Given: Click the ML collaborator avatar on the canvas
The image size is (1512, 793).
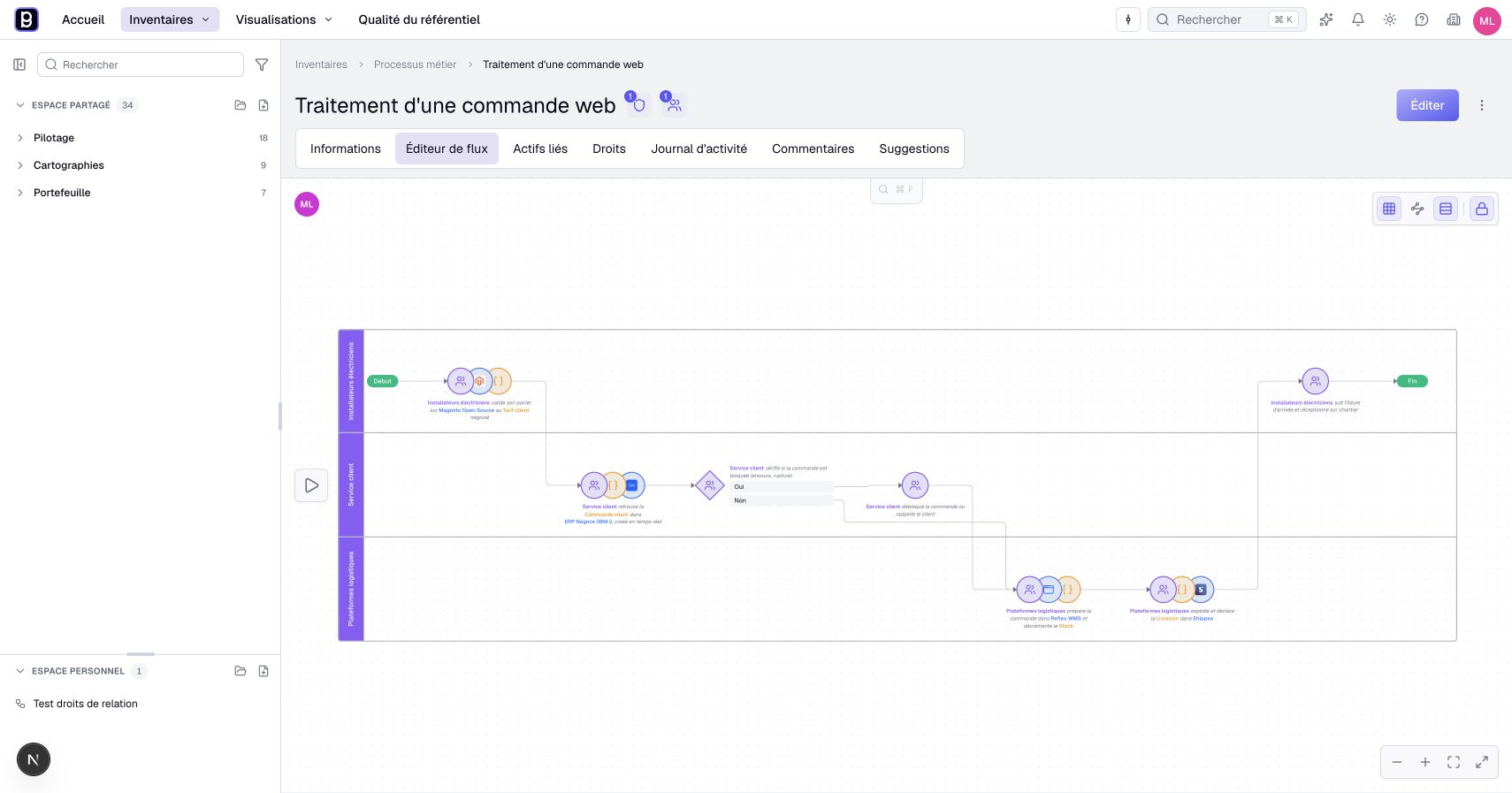Looking at the screenshot, I should click(307, 204).
